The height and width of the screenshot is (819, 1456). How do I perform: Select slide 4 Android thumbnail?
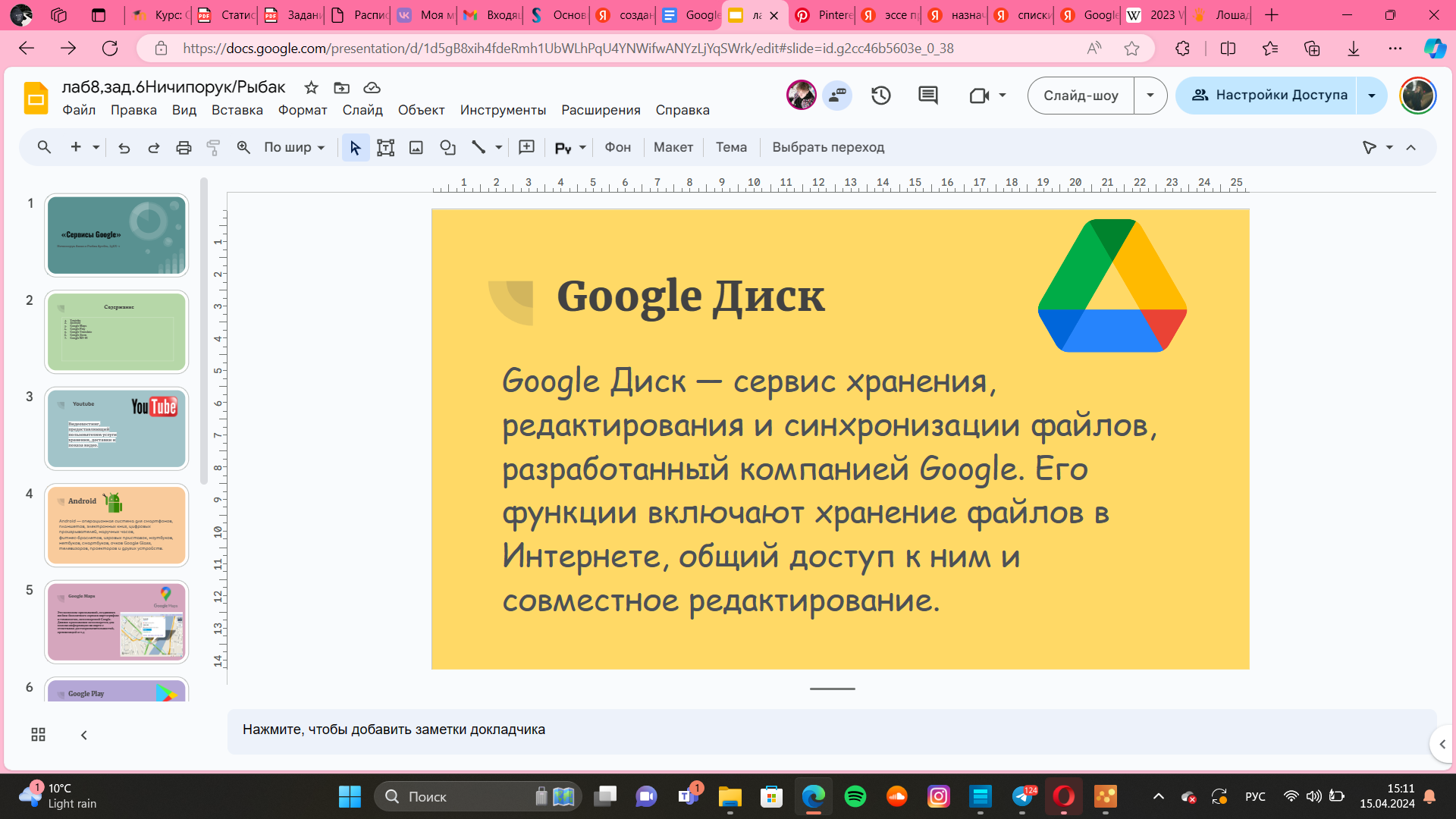(116, 525)
